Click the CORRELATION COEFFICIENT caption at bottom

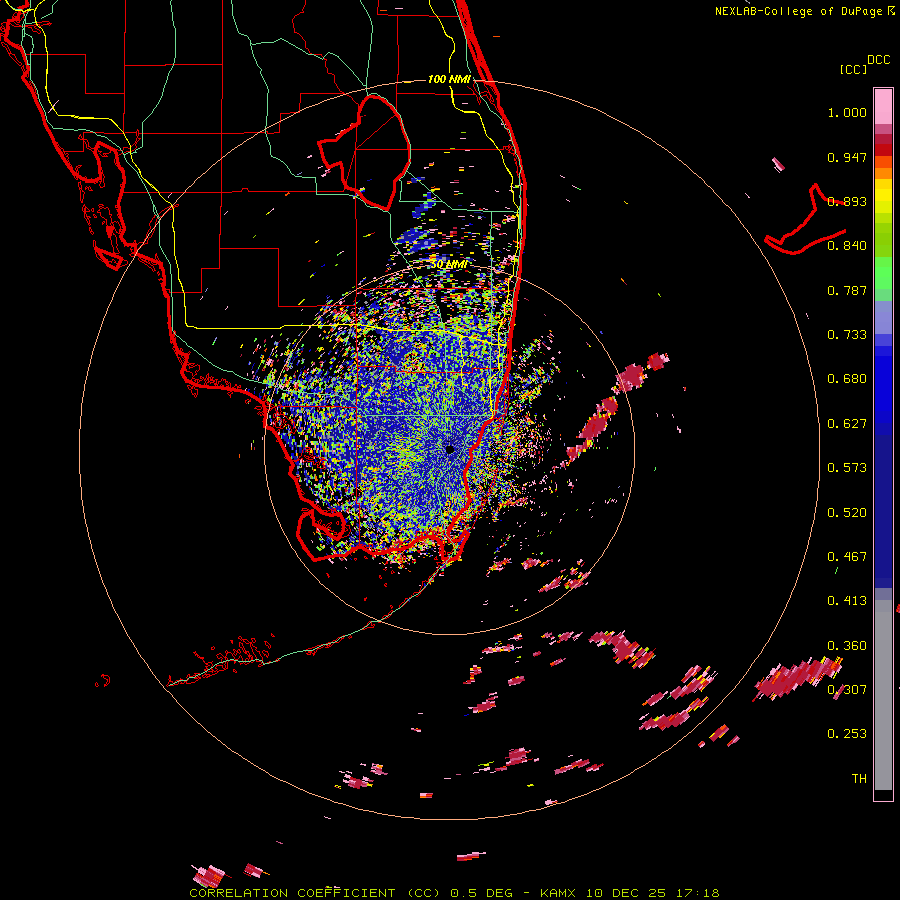454,893
